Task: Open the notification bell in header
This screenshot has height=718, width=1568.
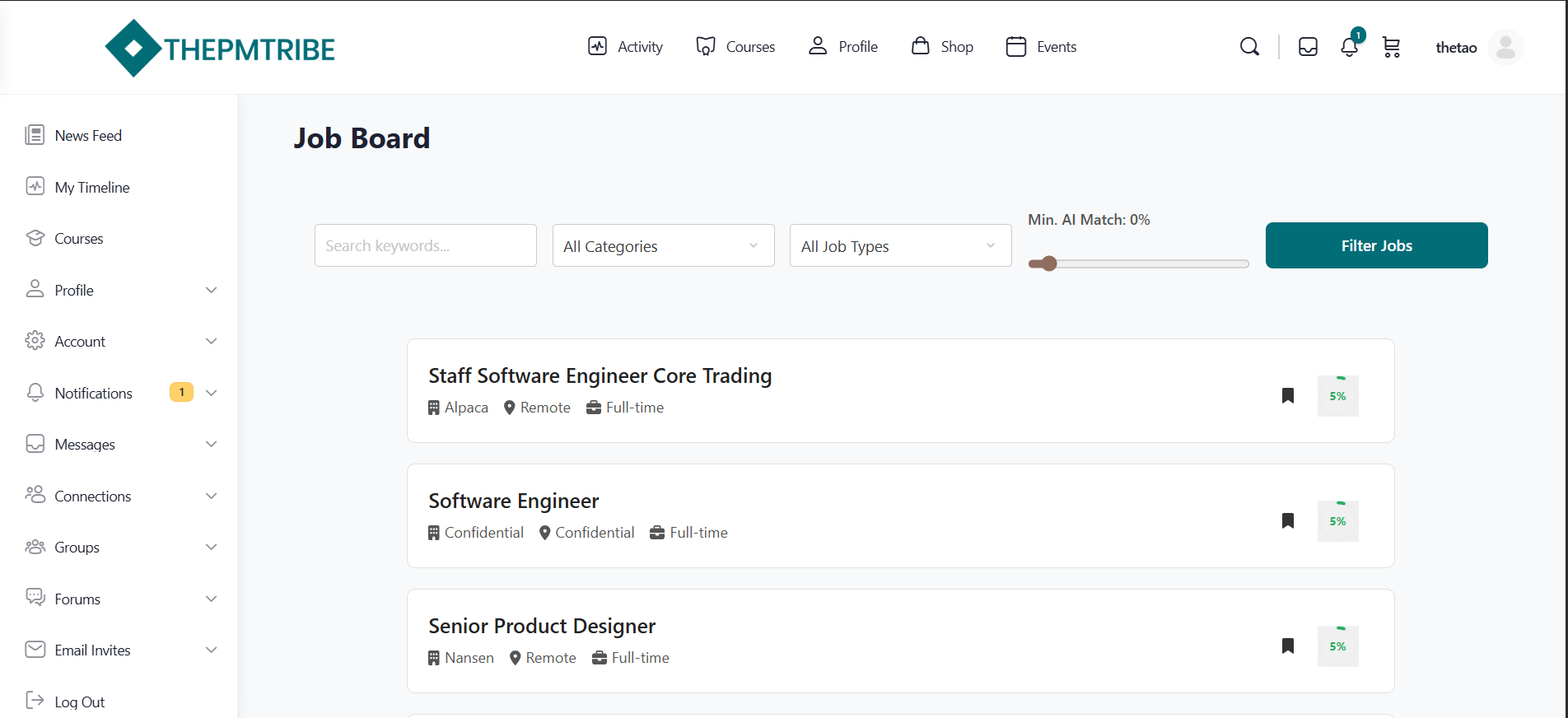Action: tap(1349, 47)
